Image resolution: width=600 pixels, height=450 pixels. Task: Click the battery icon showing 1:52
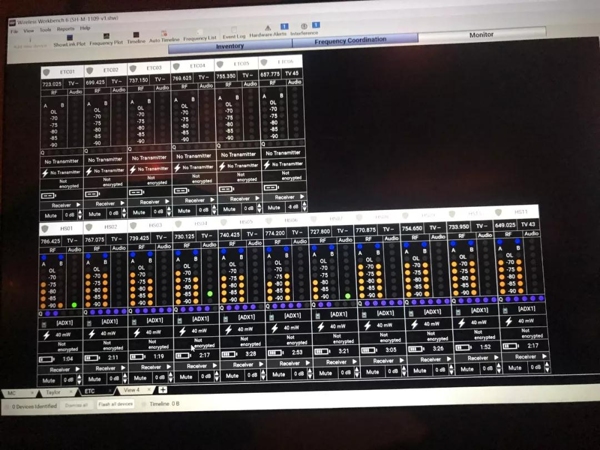[463, 348]
